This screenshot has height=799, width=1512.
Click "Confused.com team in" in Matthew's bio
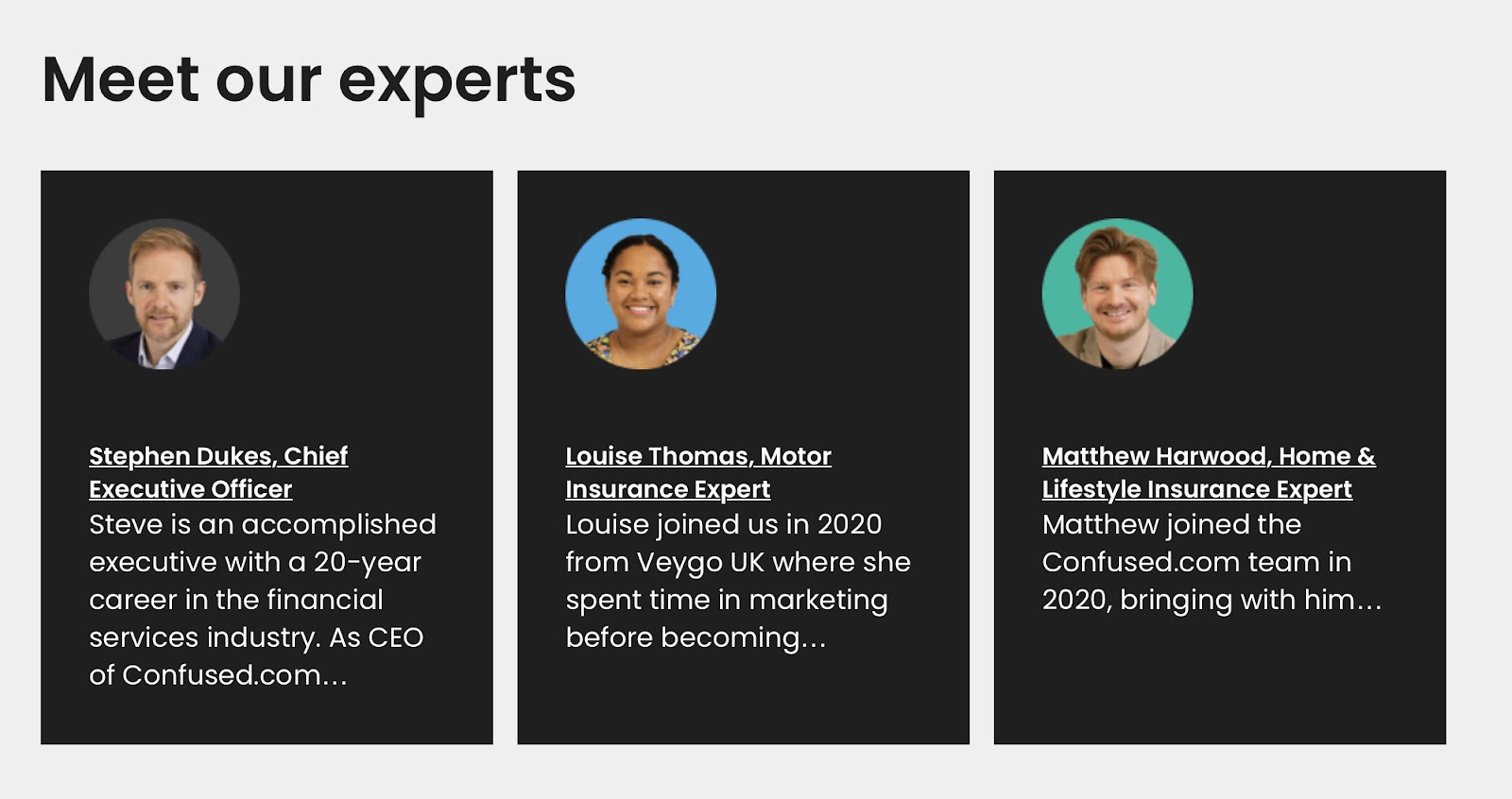tap(1196, 562)
